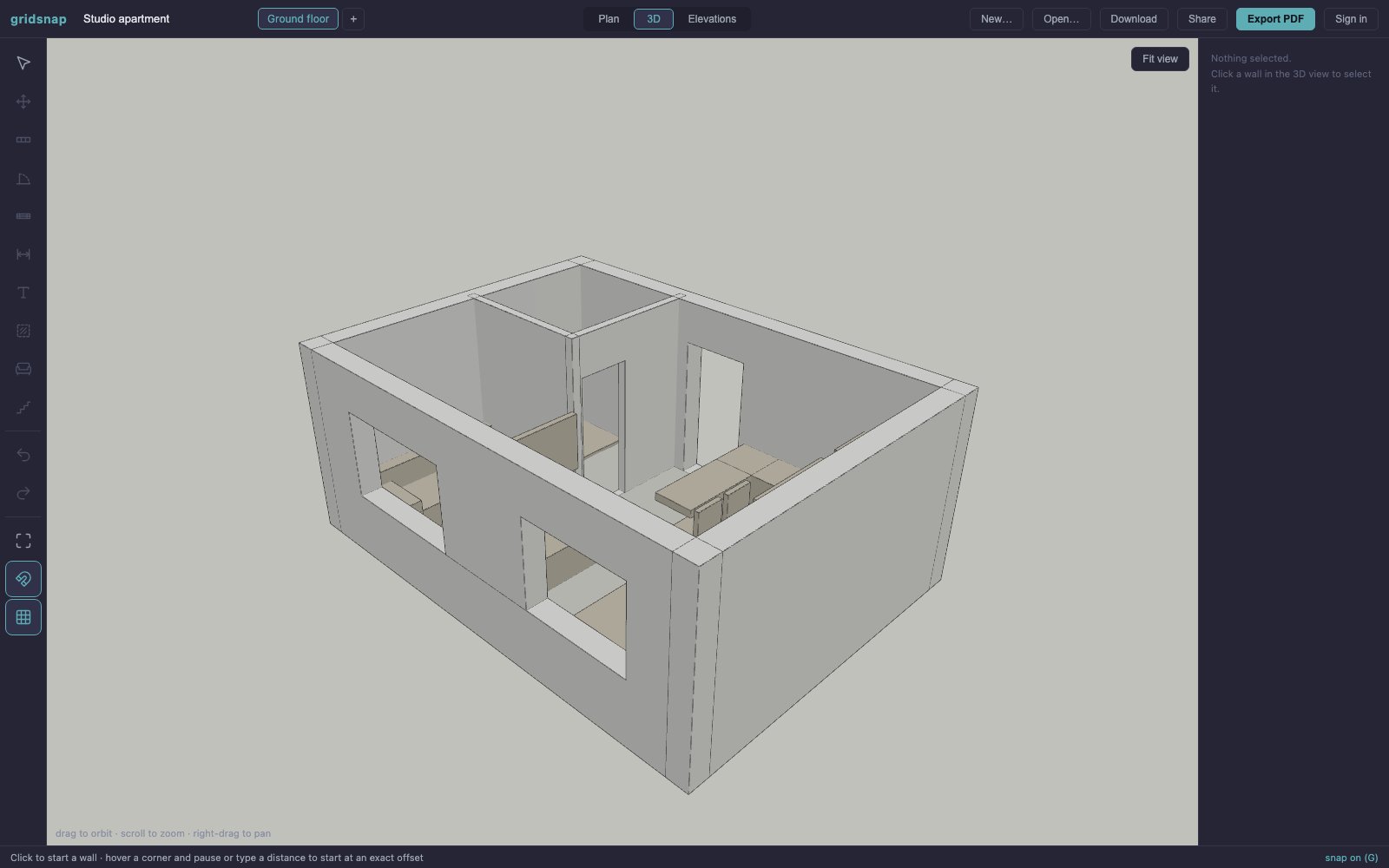Click the gridsnap logo
The image size is (1389, 868).
click(x=38, y=19)
